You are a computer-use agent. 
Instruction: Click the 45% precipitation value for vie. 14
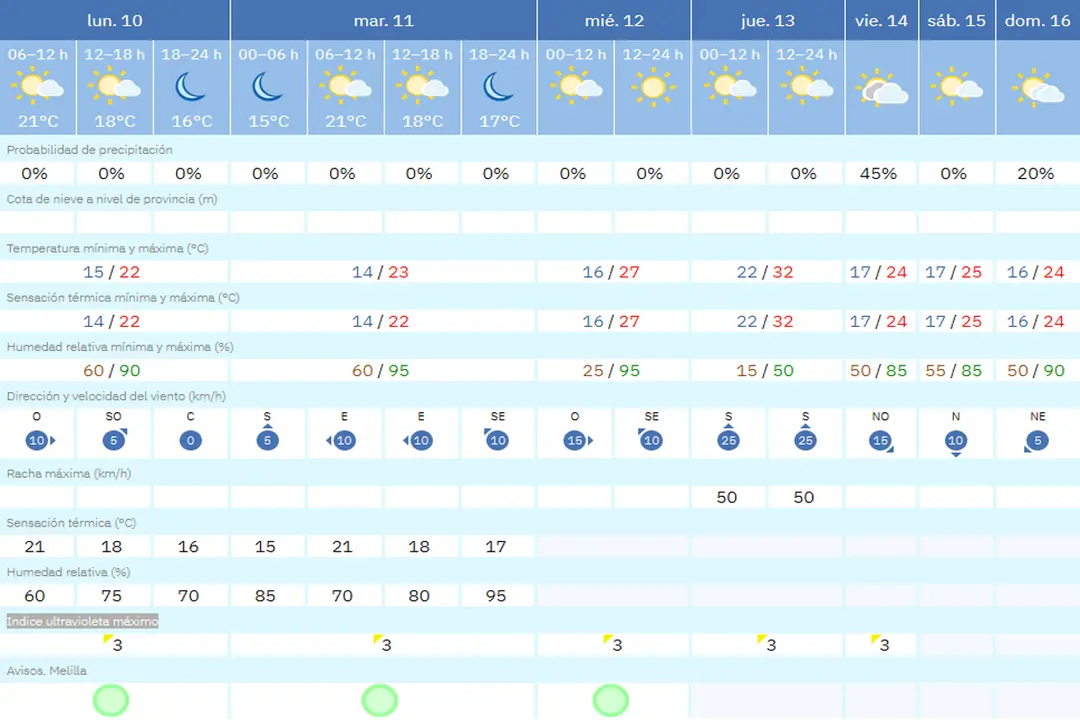(878, 174)
